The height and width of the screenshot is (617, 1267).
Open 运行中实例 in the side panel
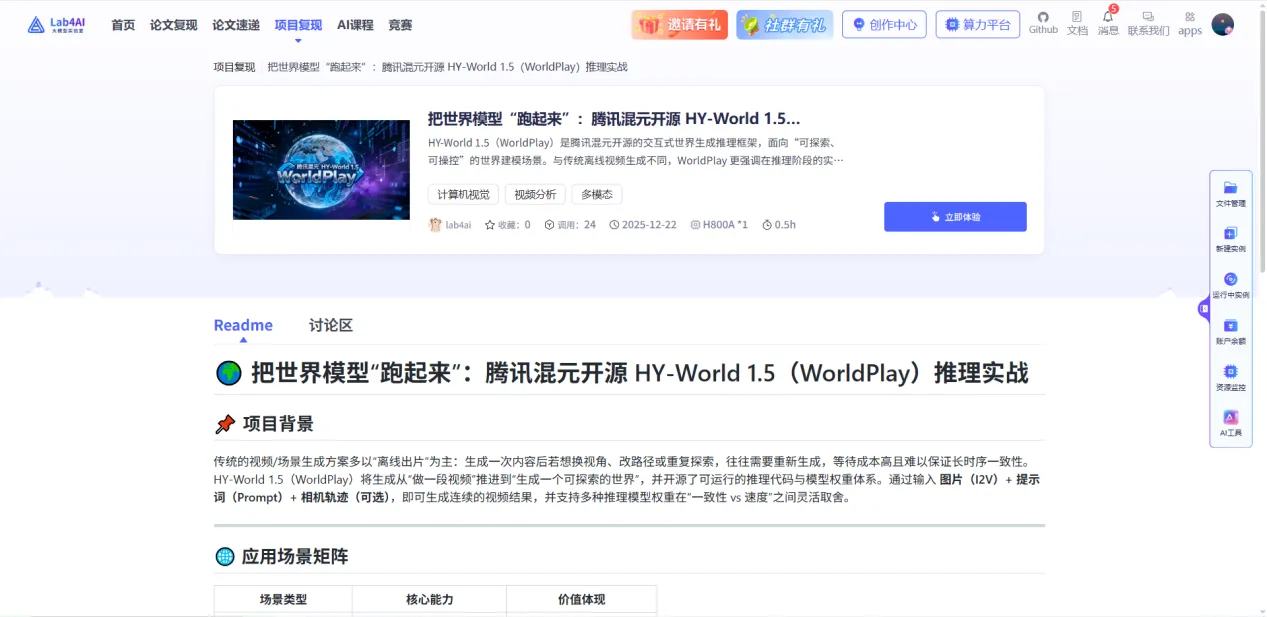click(x=1231, y=285)
